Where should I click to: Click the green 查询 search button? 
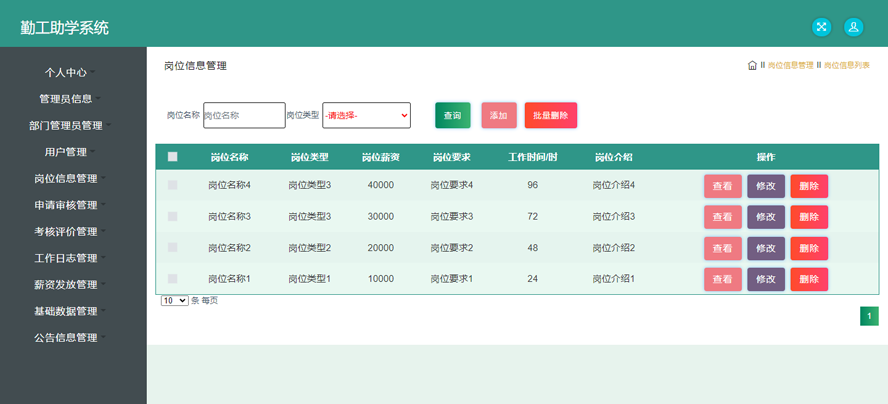[x=452, y=115]
